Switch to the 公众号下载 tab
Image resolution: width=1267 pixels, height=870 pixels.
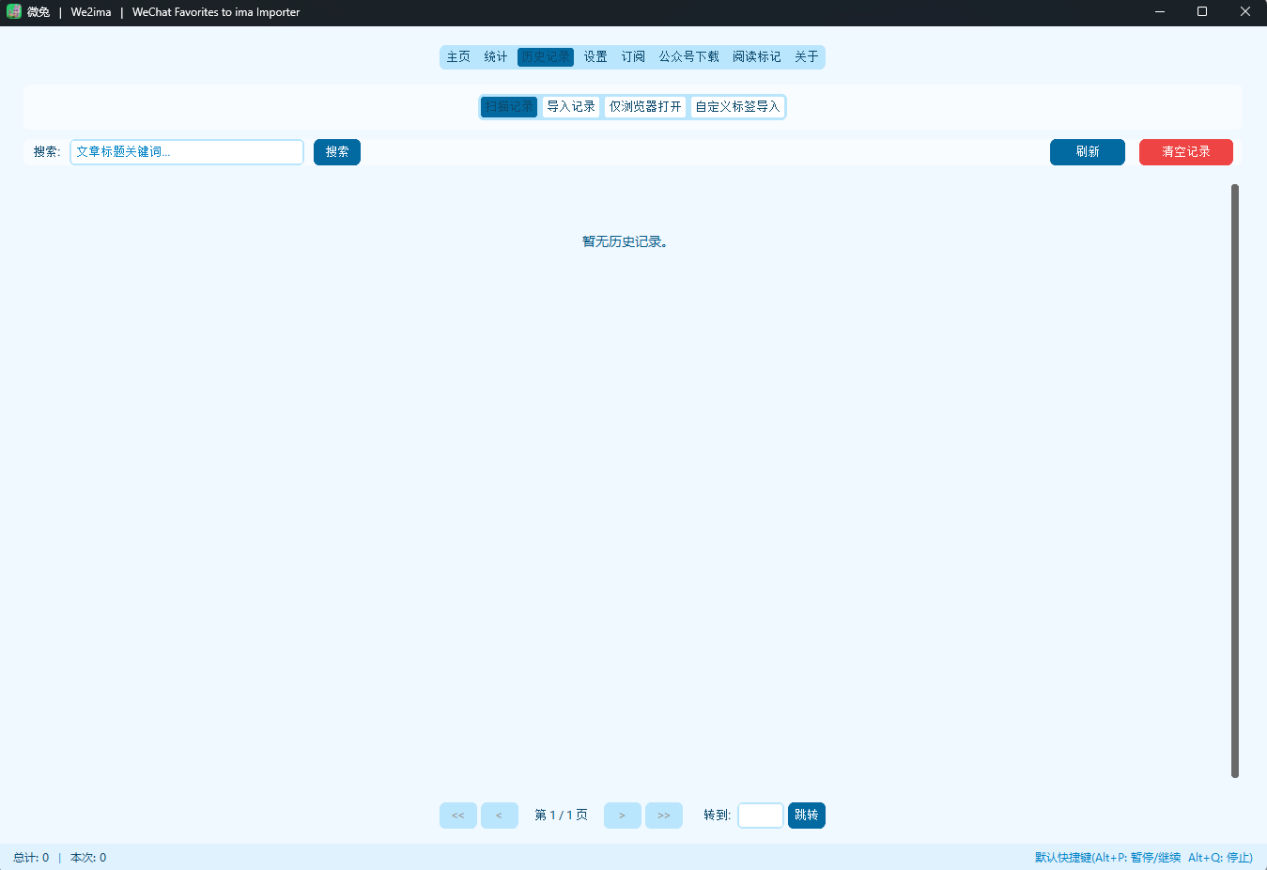click(x=688, y=57)
